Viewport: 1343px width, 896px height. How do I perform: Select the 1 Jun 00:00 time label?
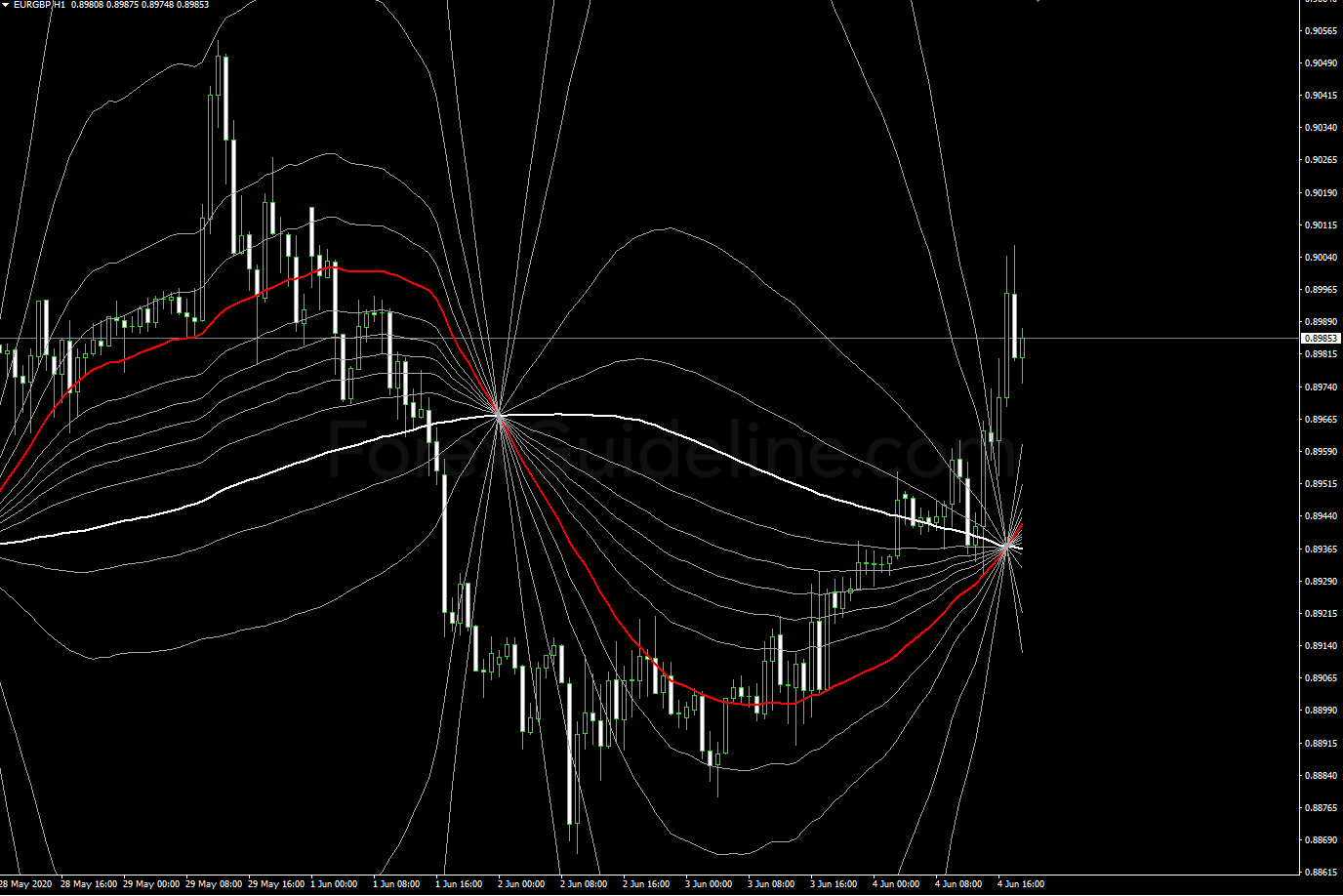334,884
